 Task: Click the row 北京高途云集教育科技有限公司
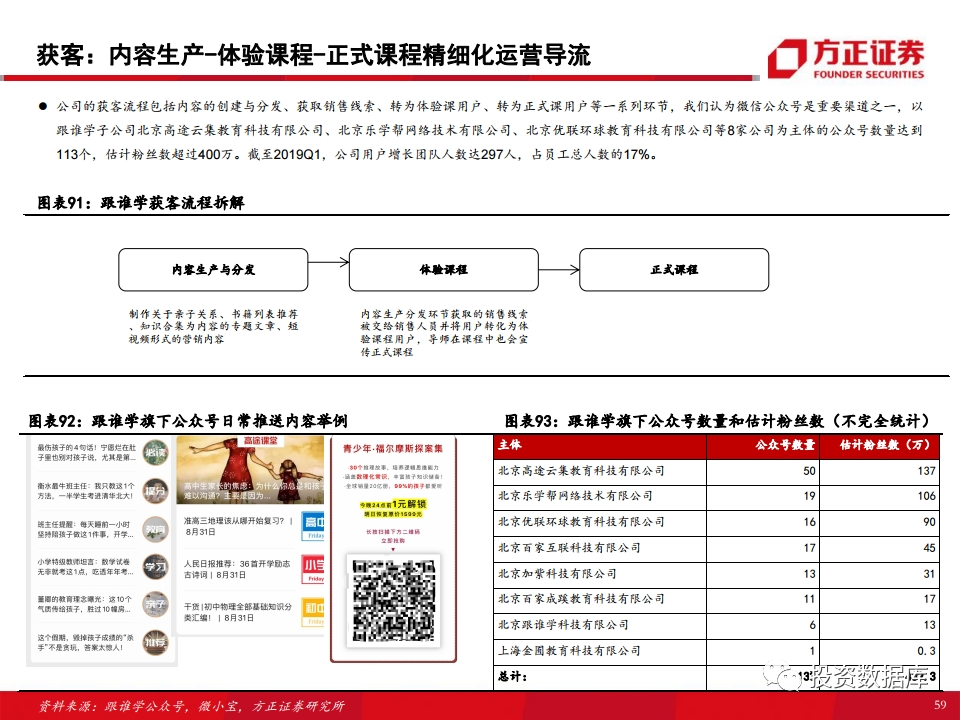pos(718,471)
